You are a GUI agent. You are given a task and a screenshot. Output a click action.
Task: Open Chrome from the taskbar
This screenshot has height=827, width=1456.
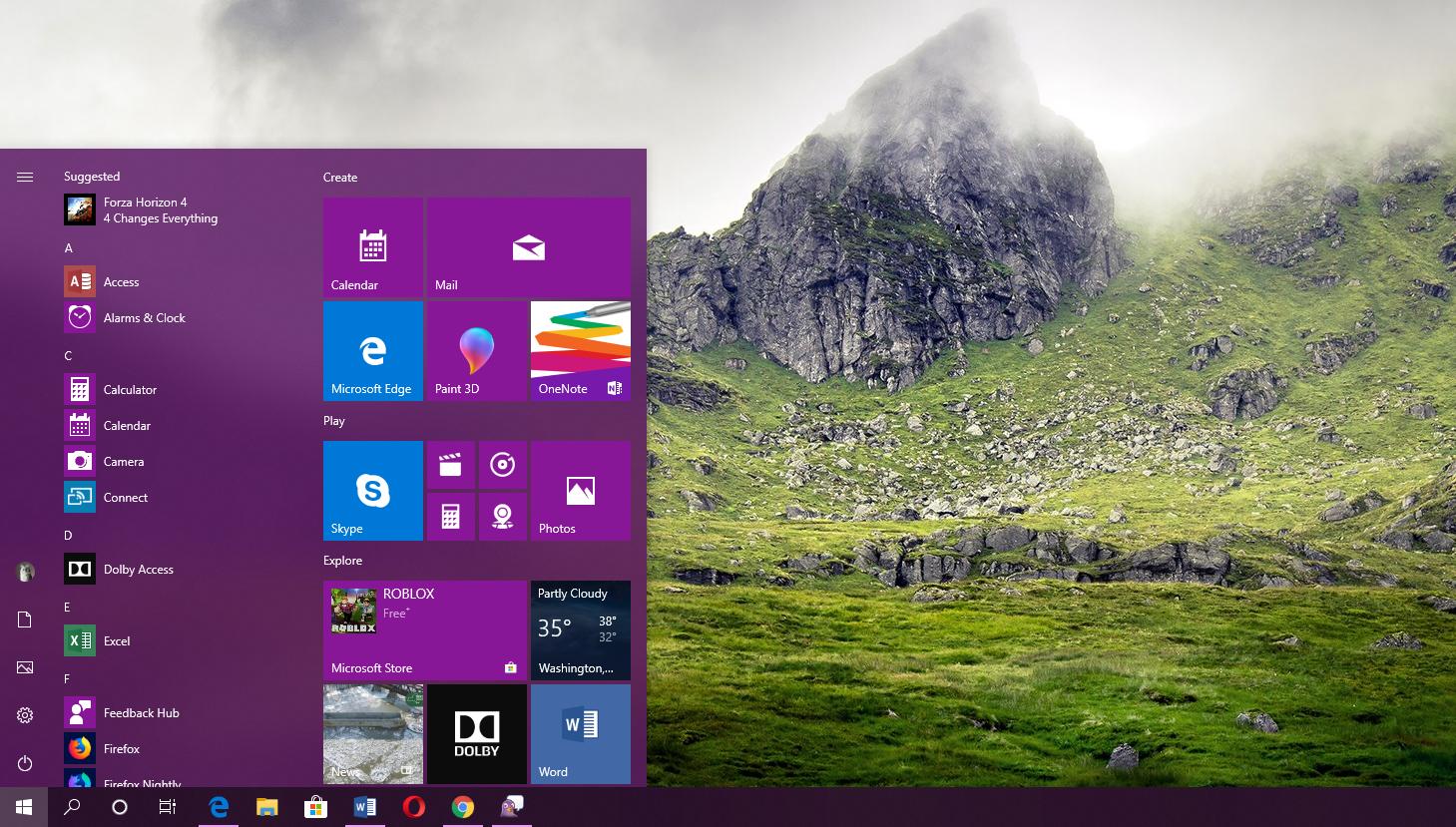tap(462, 807)
